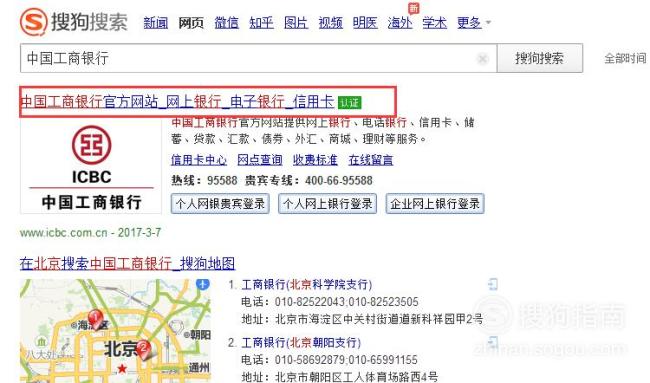Open 在北京搜索中国工商银行_搜狗地图 link
Screen dimensions: 650x383
pyautogui.click(x=127, y=263)
